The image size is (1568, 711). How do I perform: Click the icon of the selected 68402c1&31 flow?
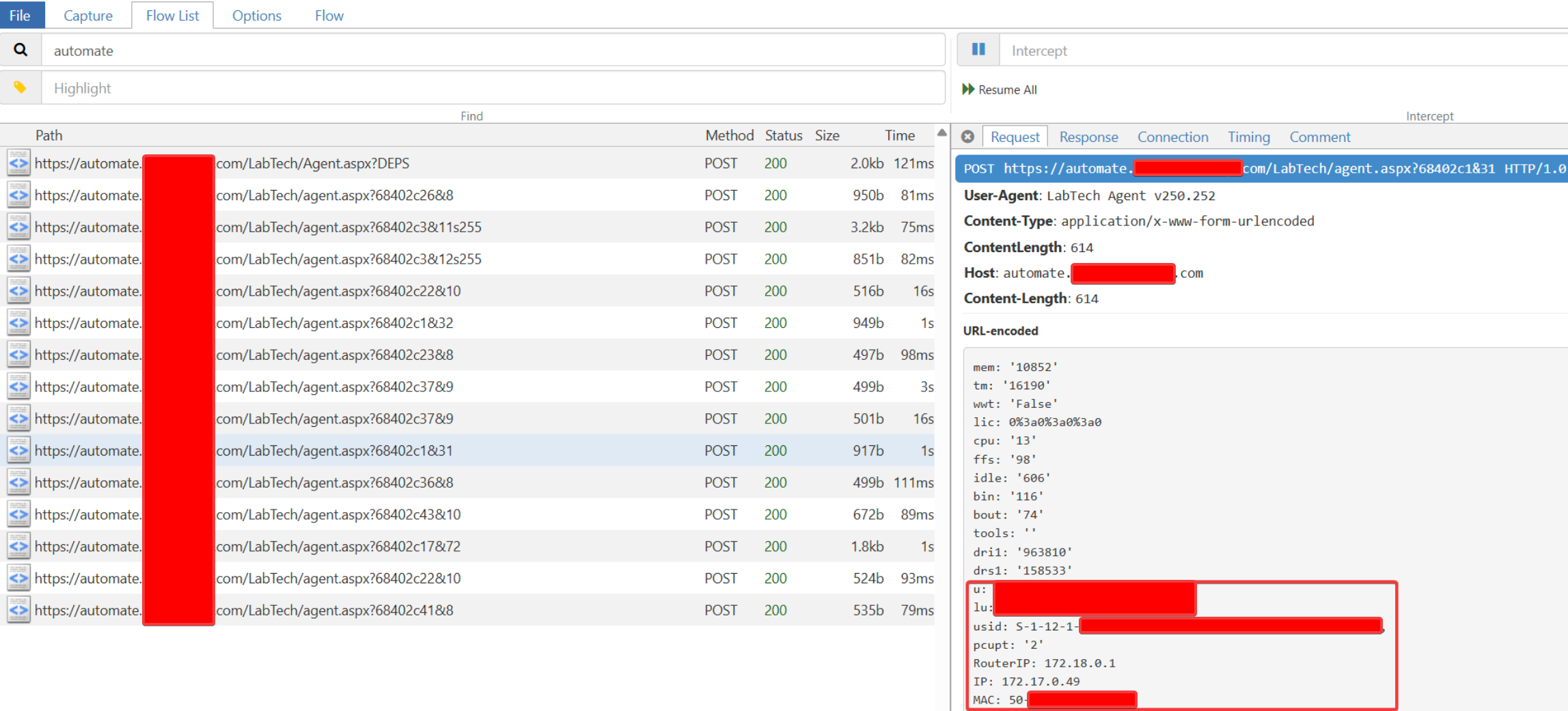(x=18, y=451)
